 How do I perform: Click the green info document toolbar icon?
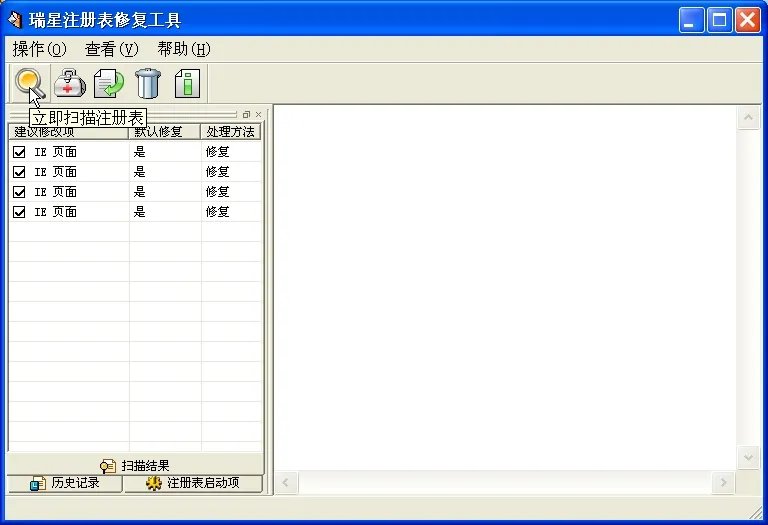pos(188,84)
